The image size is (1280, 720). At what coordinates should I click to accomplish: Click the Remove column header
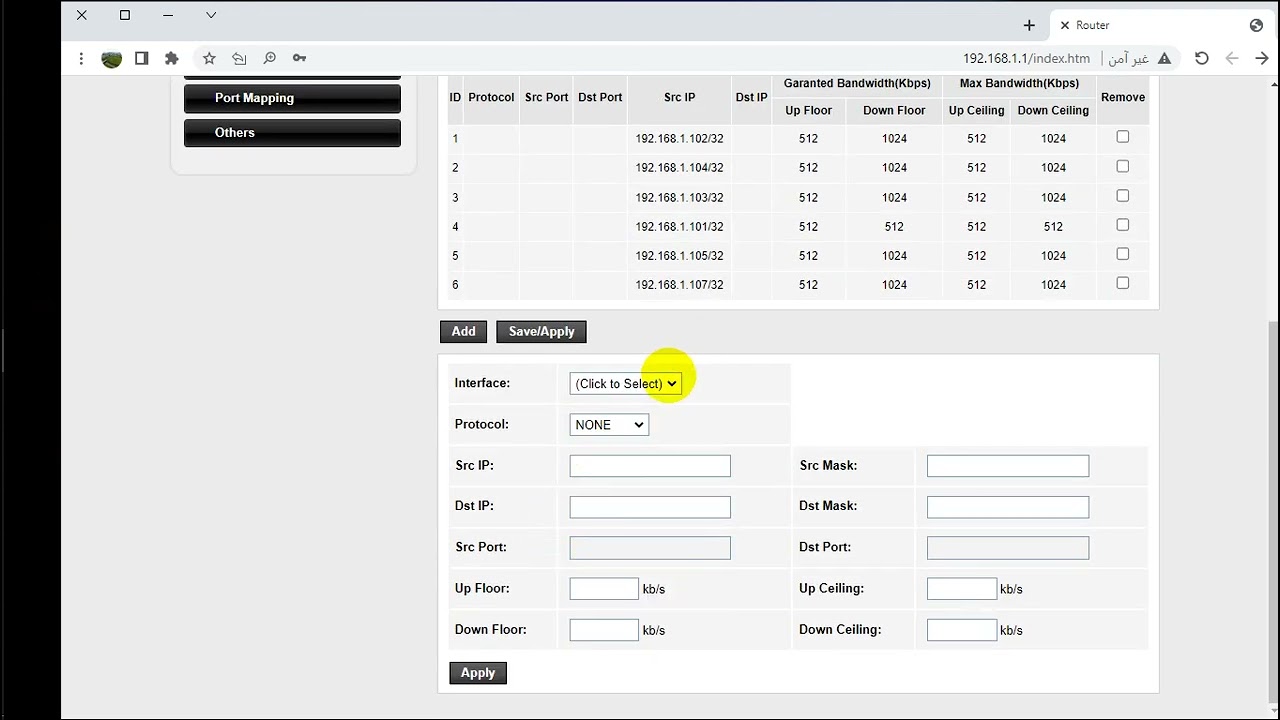(x=1123, y=97)
